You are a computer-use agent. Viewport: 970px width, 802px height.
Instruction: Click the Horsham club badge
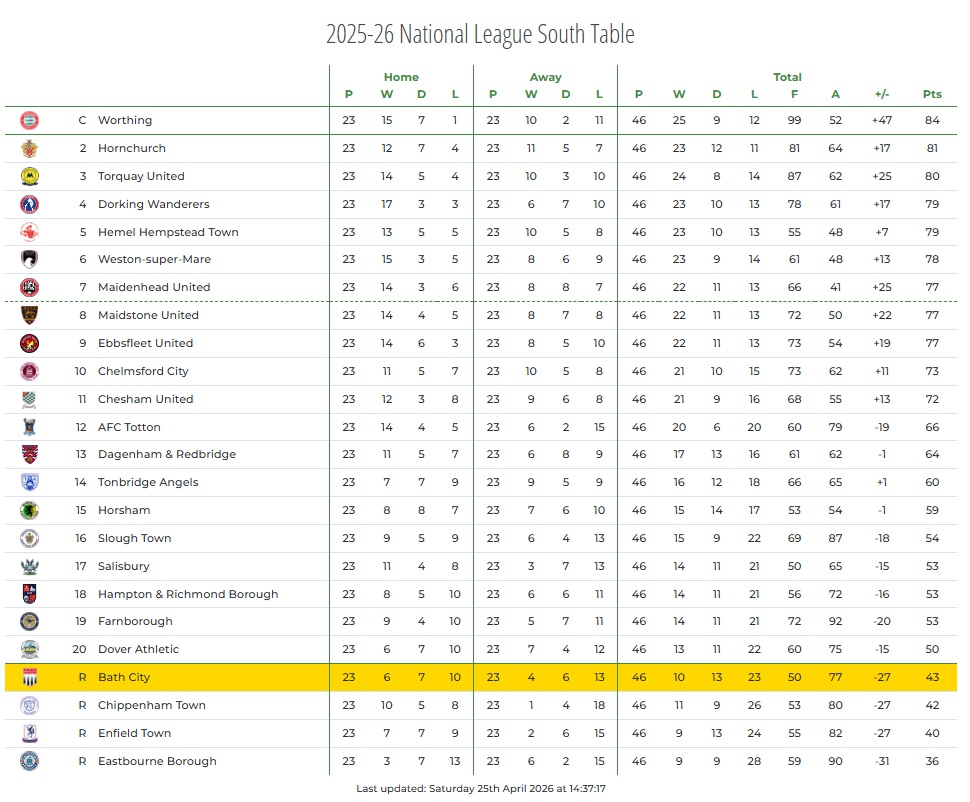point(30,510)
